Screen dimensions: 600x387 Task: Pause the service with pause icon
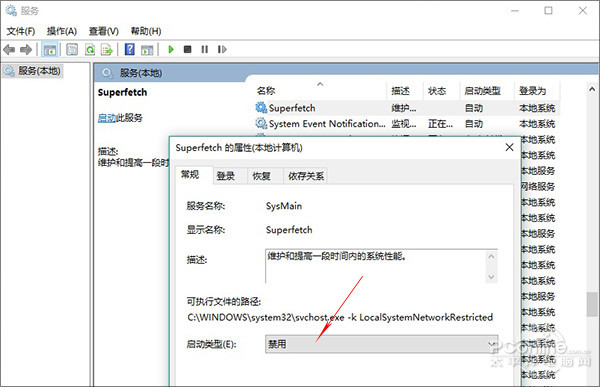pyautogui.click(x=205, y=49)
